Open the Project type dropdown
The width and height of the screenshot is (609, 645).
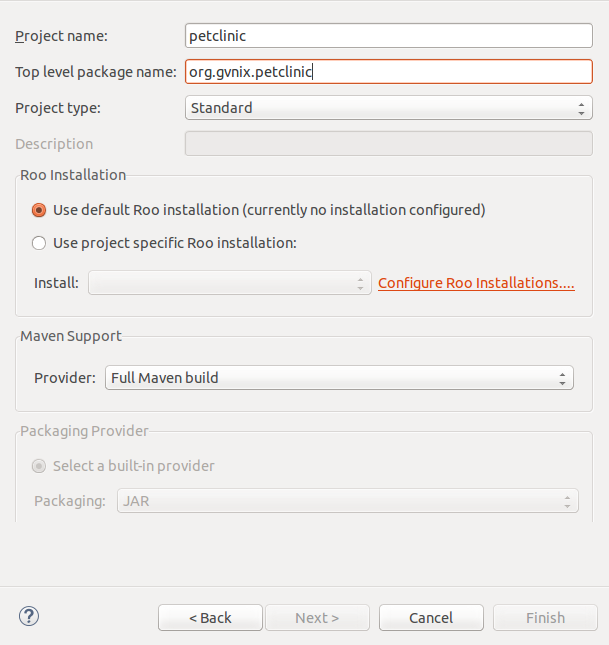[389, 108]
